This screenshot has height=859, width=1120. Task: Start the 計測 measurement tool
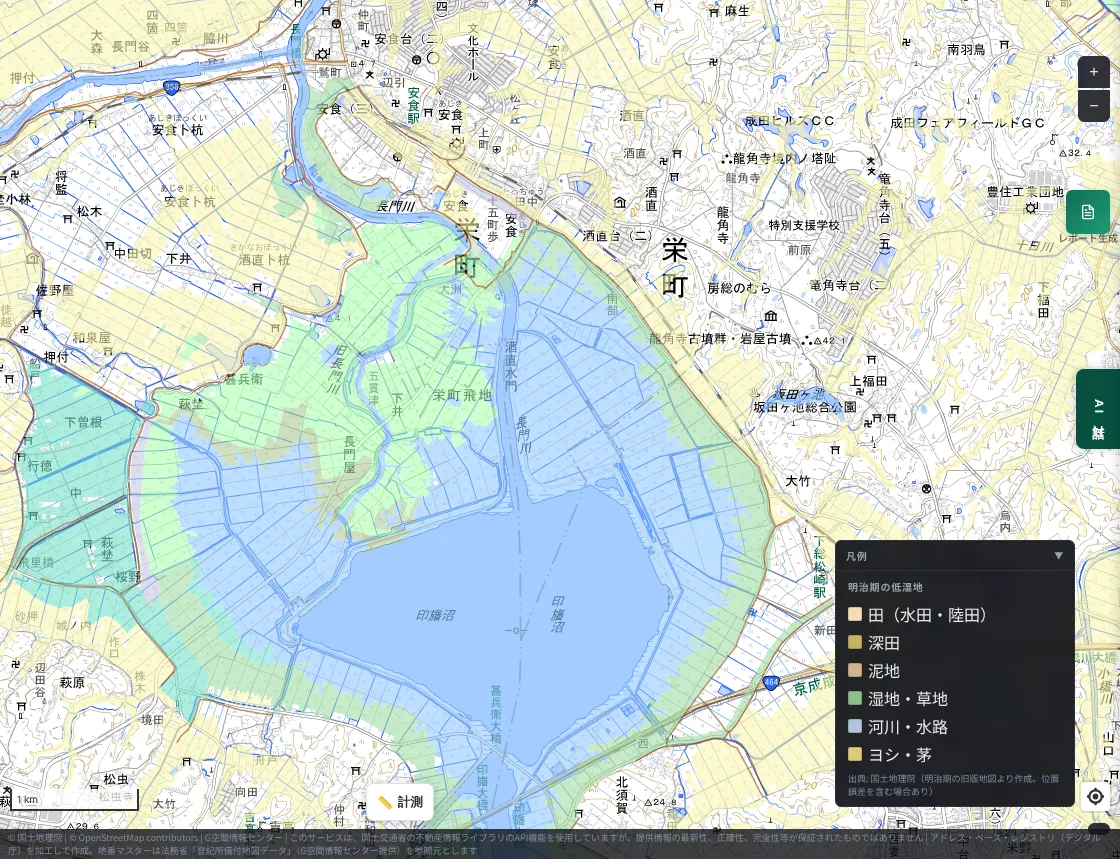click(x=400, y=802)
